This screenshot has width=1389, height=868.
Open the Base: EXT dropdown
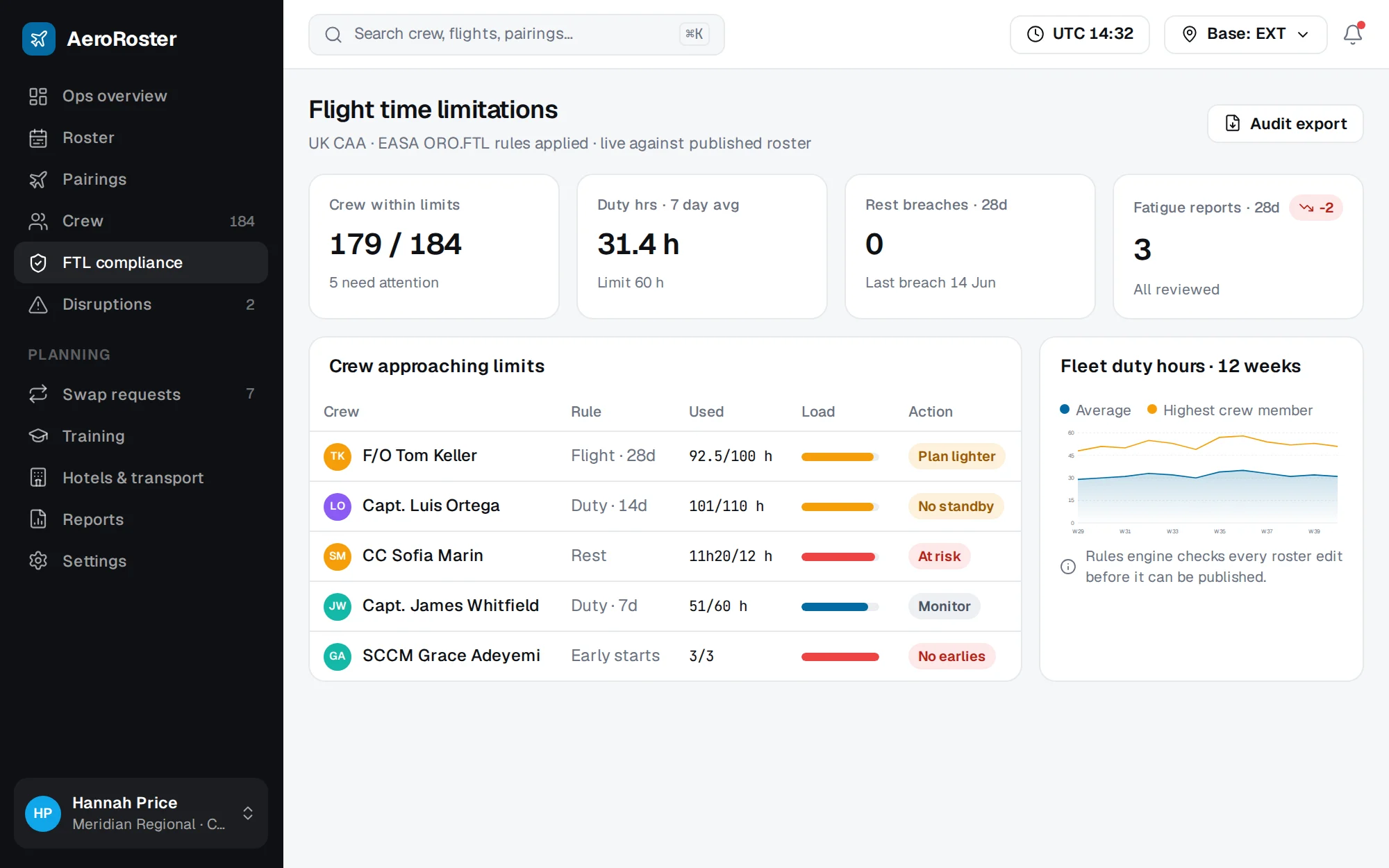(1245, 34)
